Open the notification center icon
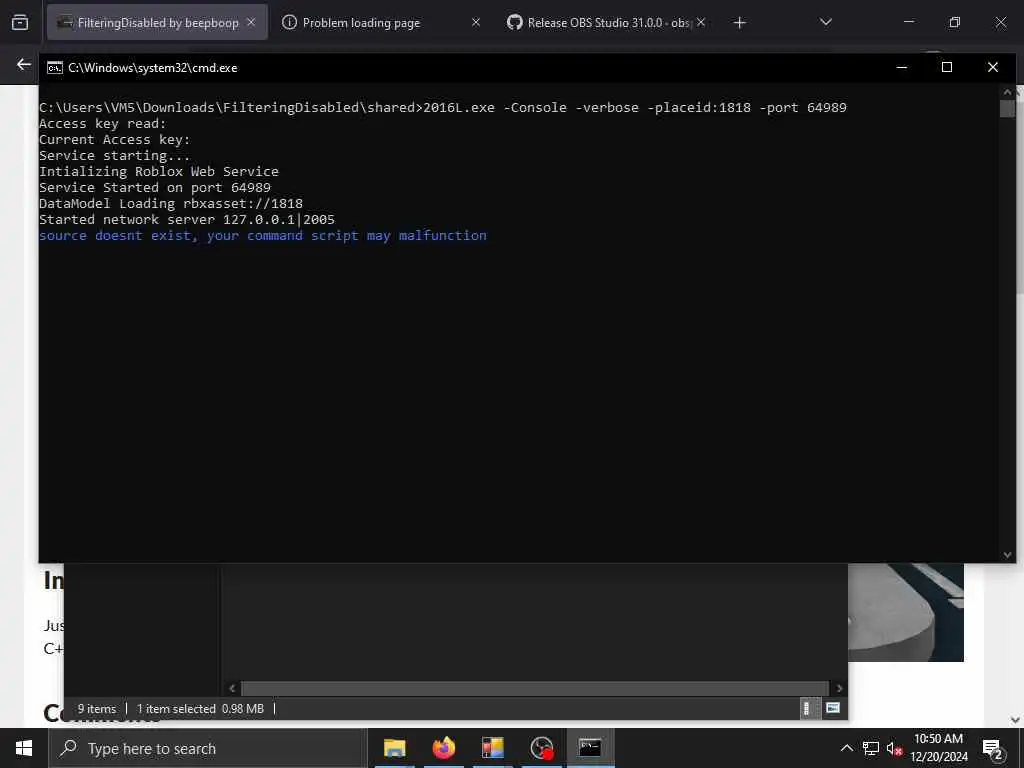Viewport: 1024px width, 768px height. pyautogui.click(x=993, y=748)
